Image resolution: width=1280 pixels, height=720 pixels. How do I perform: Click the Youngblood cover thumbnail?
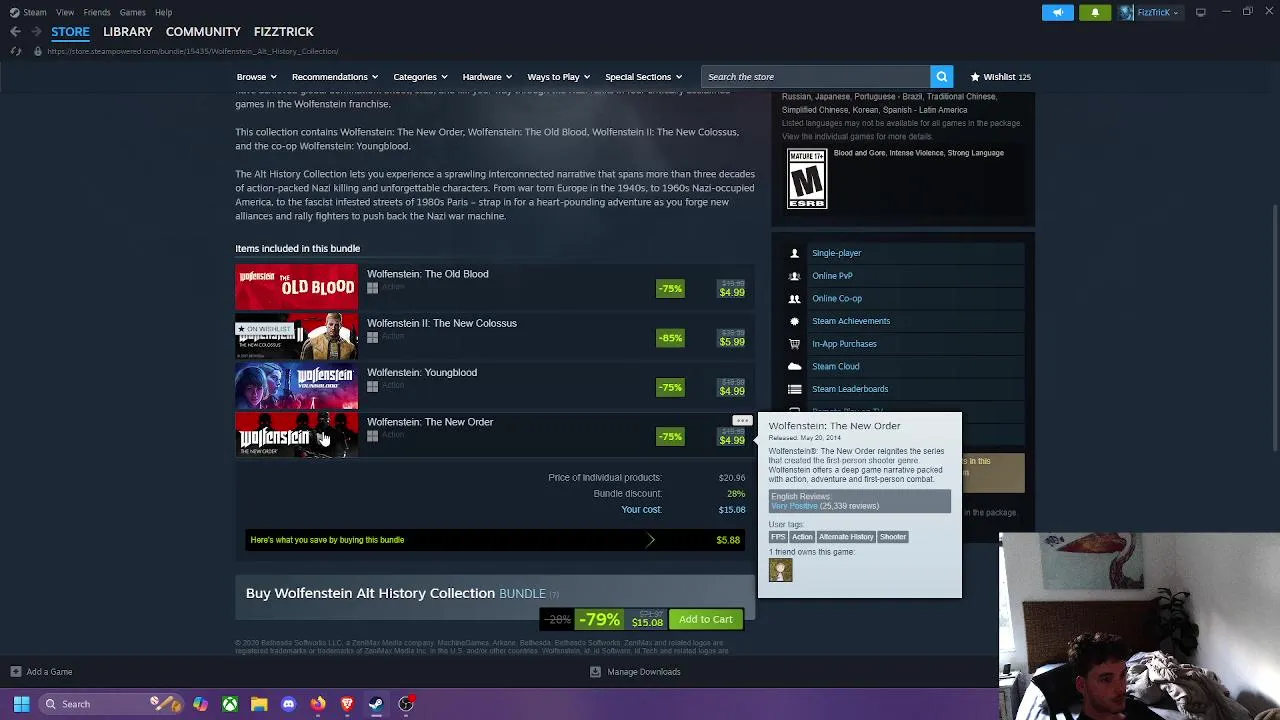pos(296,386)
